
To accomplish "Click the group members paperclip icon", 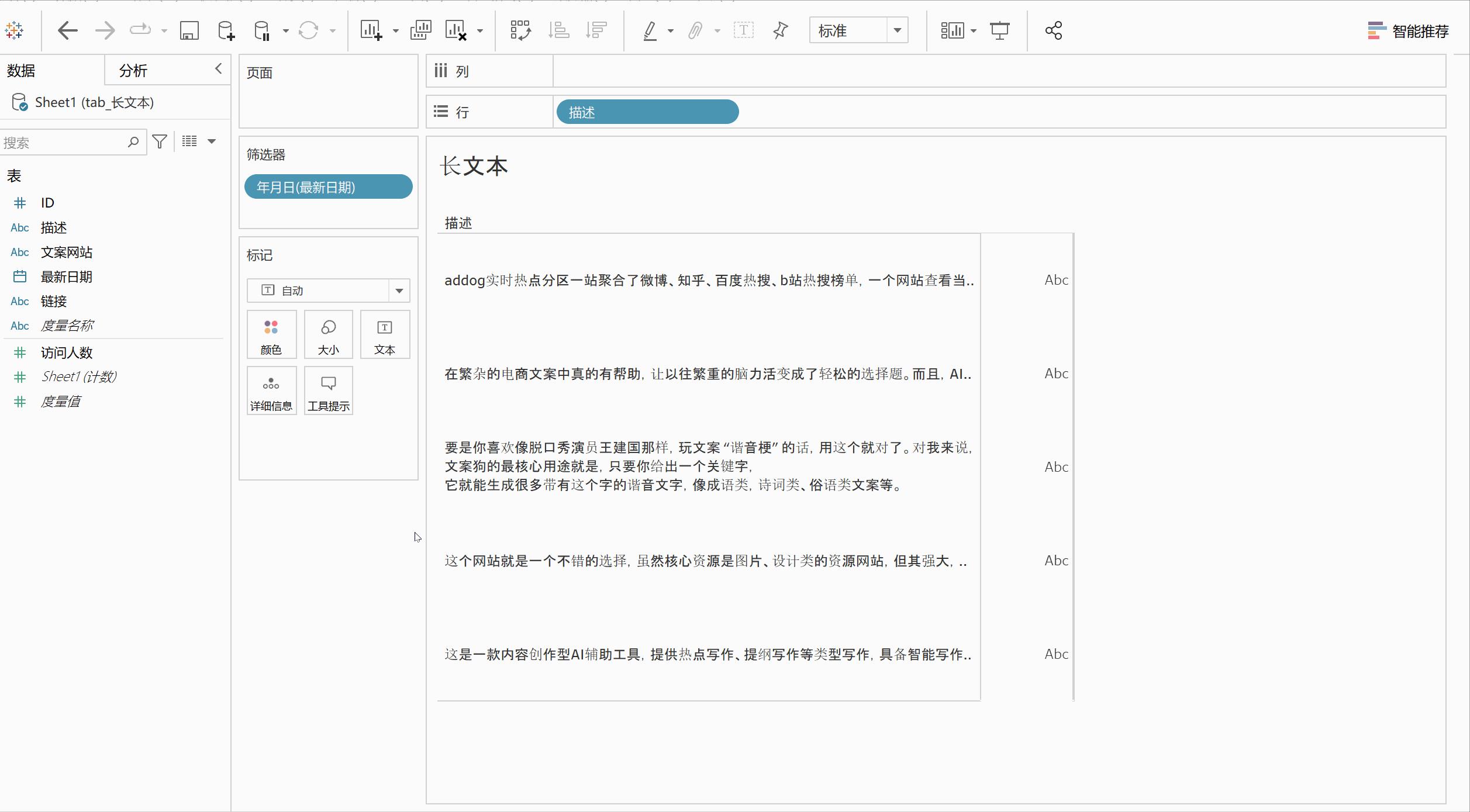I will pyautogui.click(x=695, y=30).
